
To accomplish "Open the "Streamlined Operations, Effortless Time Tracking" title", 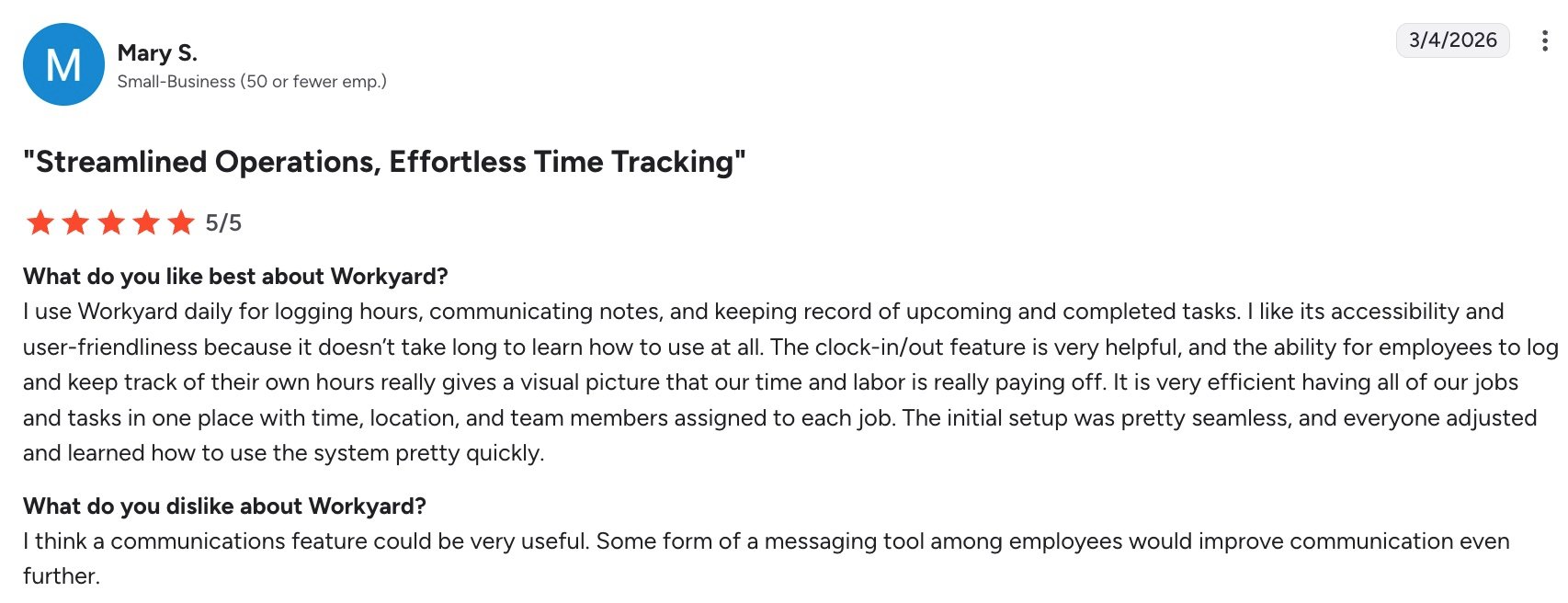I will (x=384, y=162).
